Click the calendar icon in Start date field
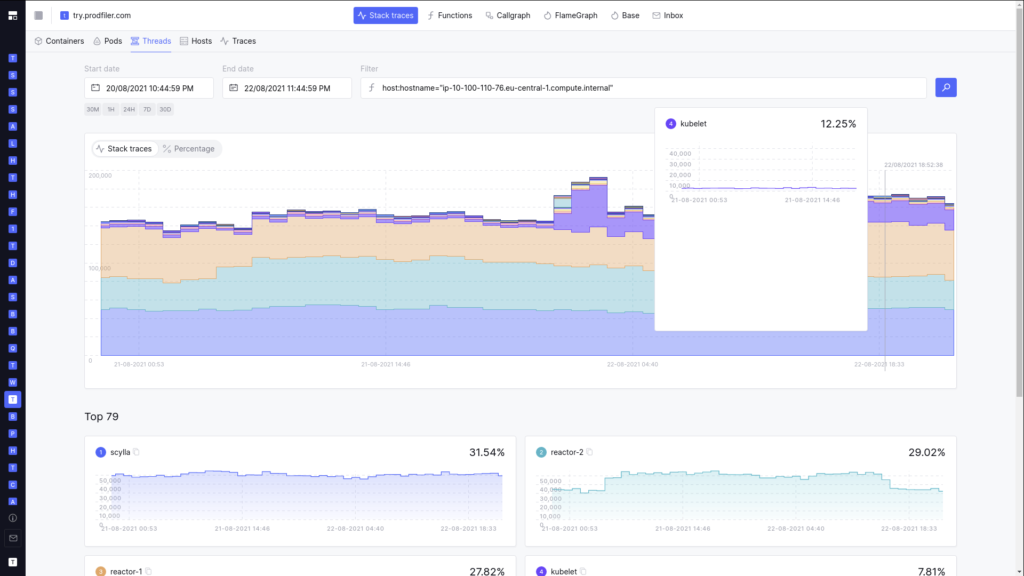This screenshot has width=1024, height=576. (x=95, y=88)
